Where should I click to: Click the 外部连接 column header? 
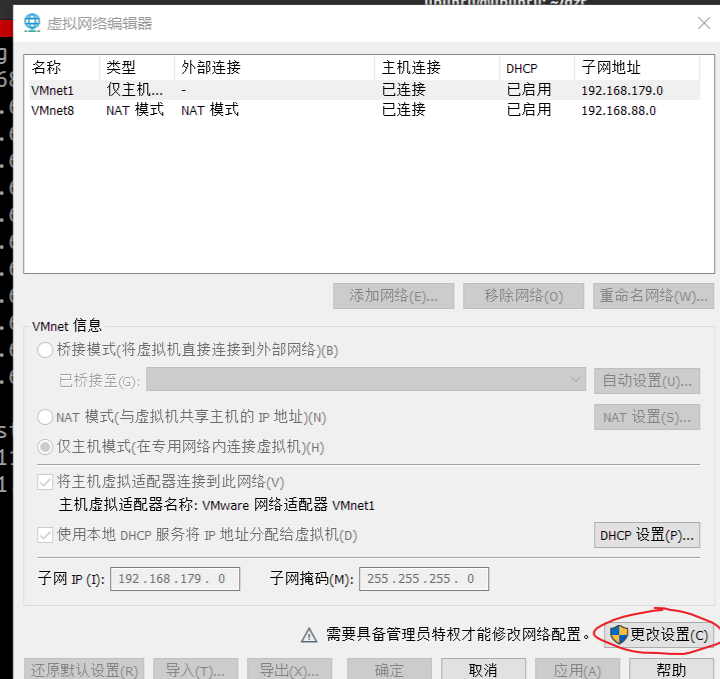pyautogui.click(x=275, y=68)
